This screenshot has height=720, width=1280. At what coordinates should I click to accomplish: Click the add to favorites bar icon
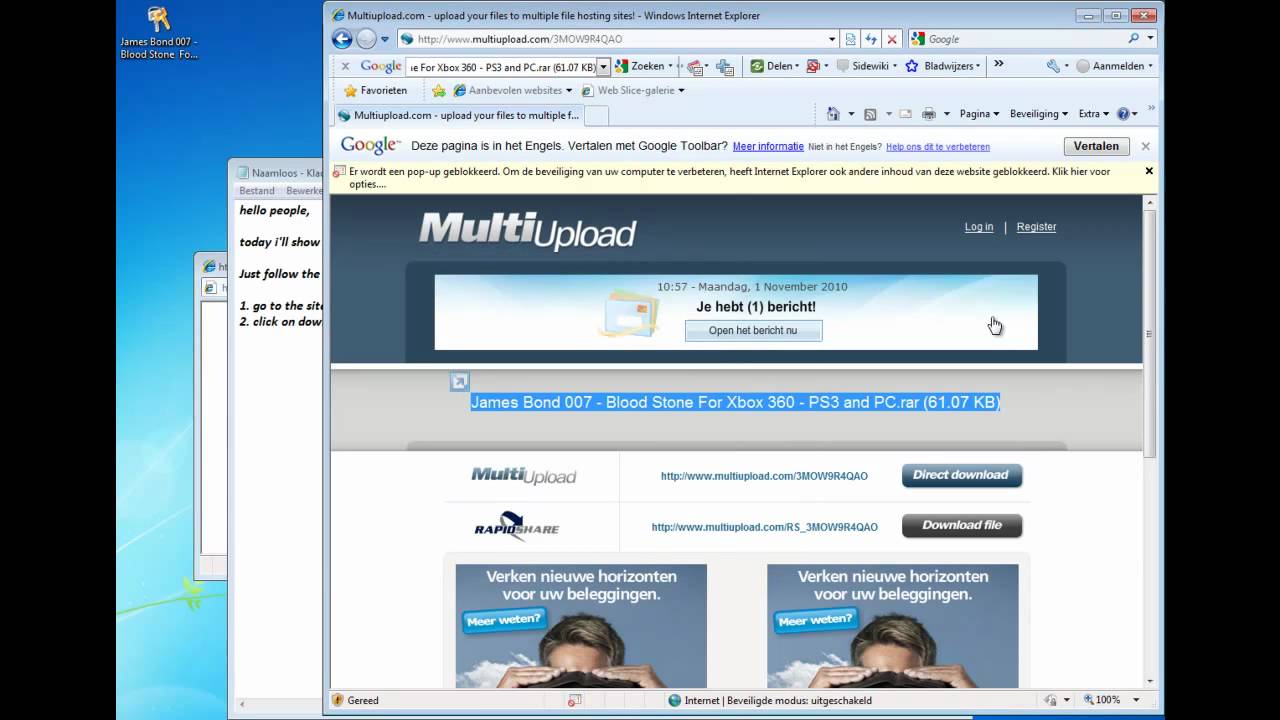[x=439, y=90]
